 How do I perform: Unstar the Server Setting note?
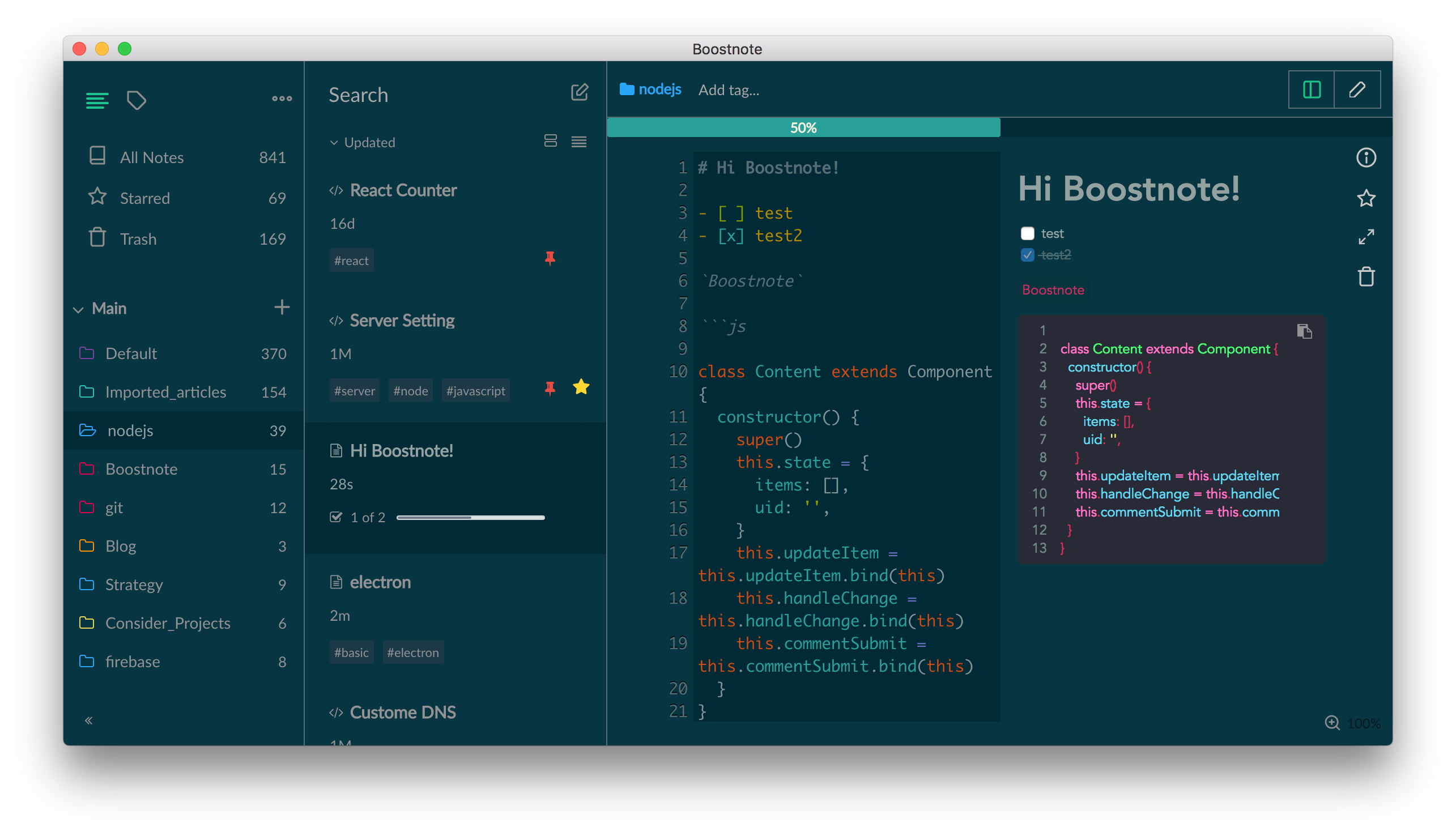click(x=581, y=387)
